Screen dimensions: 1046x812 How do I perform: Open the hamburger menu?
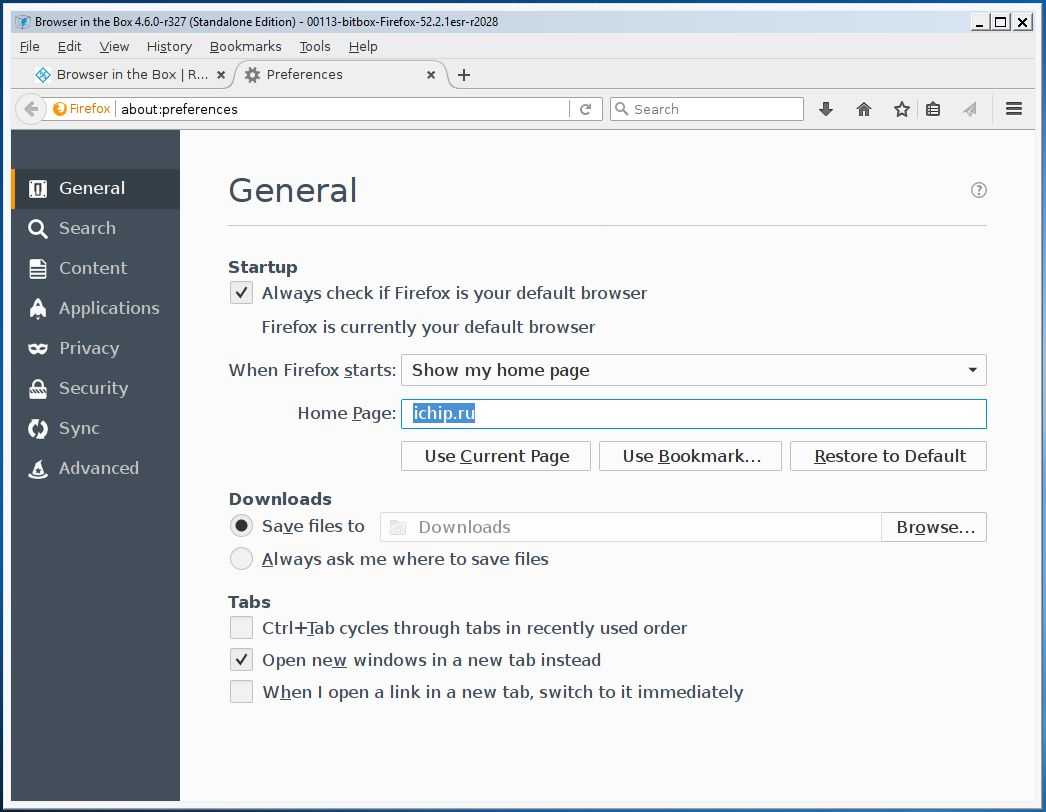(x=1014, y=109)
